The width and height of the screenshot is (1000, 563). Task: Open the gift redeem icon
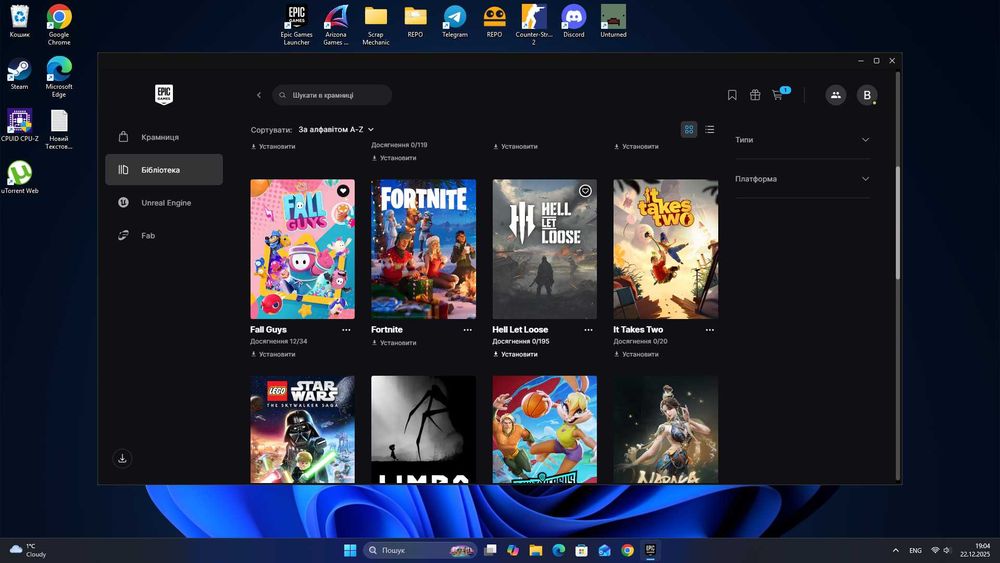[x=755, y=95]
